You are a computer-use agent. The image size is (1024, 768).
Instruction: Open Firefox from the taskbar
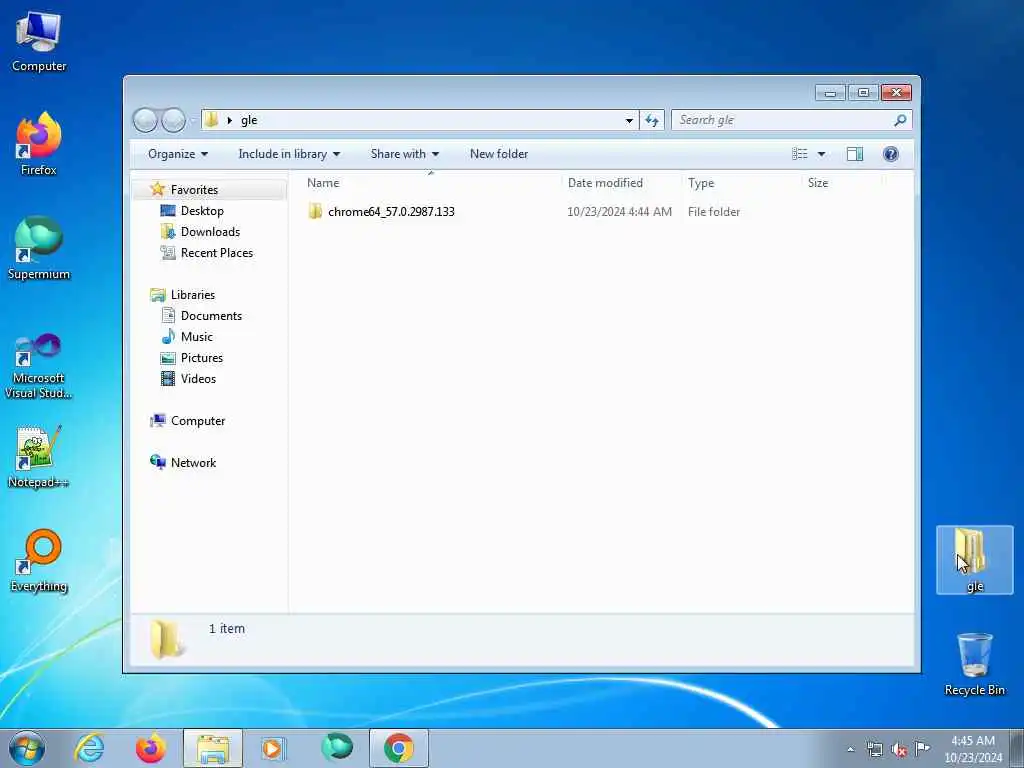point(150,748)
